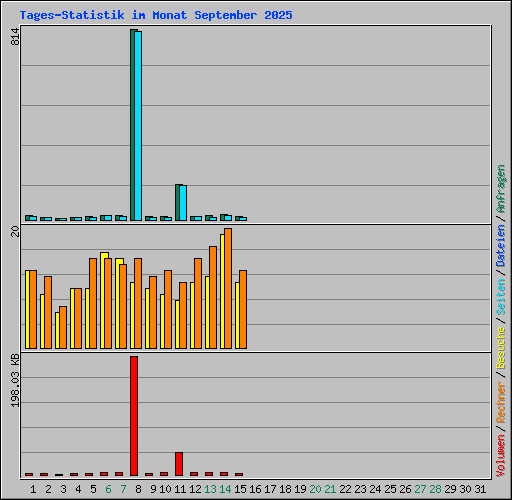Click day label '6' on x-axis
This screenshot has width=512, height=500.
(x=108, y=489)
